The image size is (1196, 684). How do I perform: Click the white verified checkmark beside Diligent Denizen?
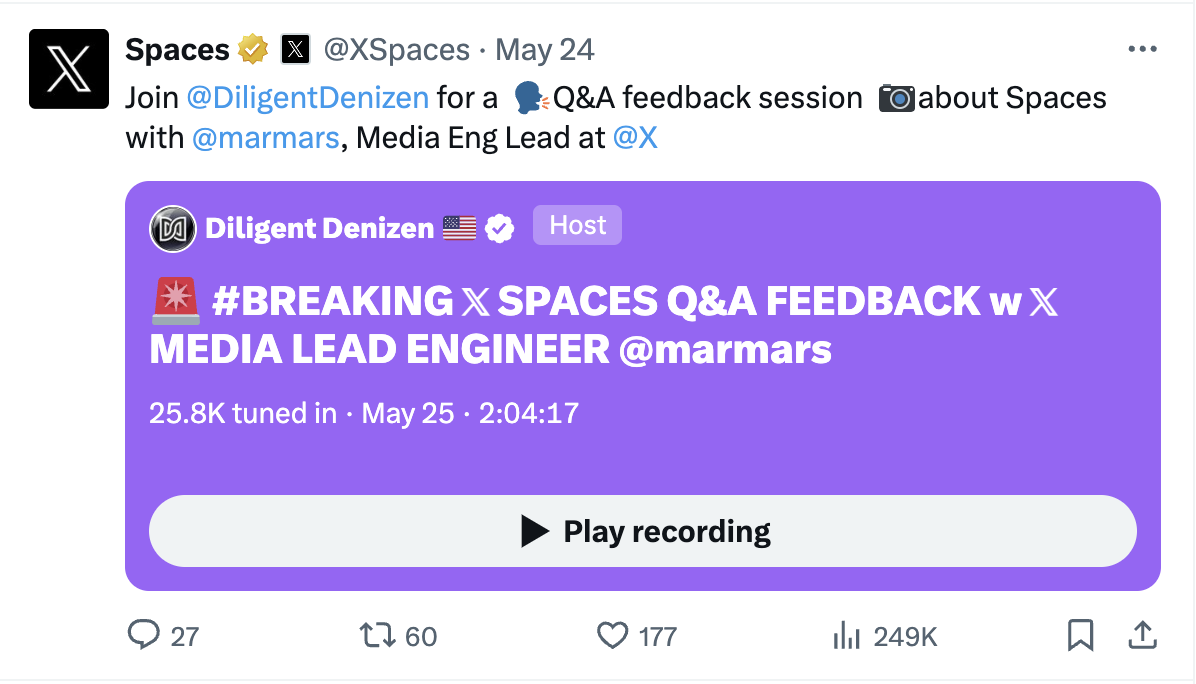tap(500, 227)
